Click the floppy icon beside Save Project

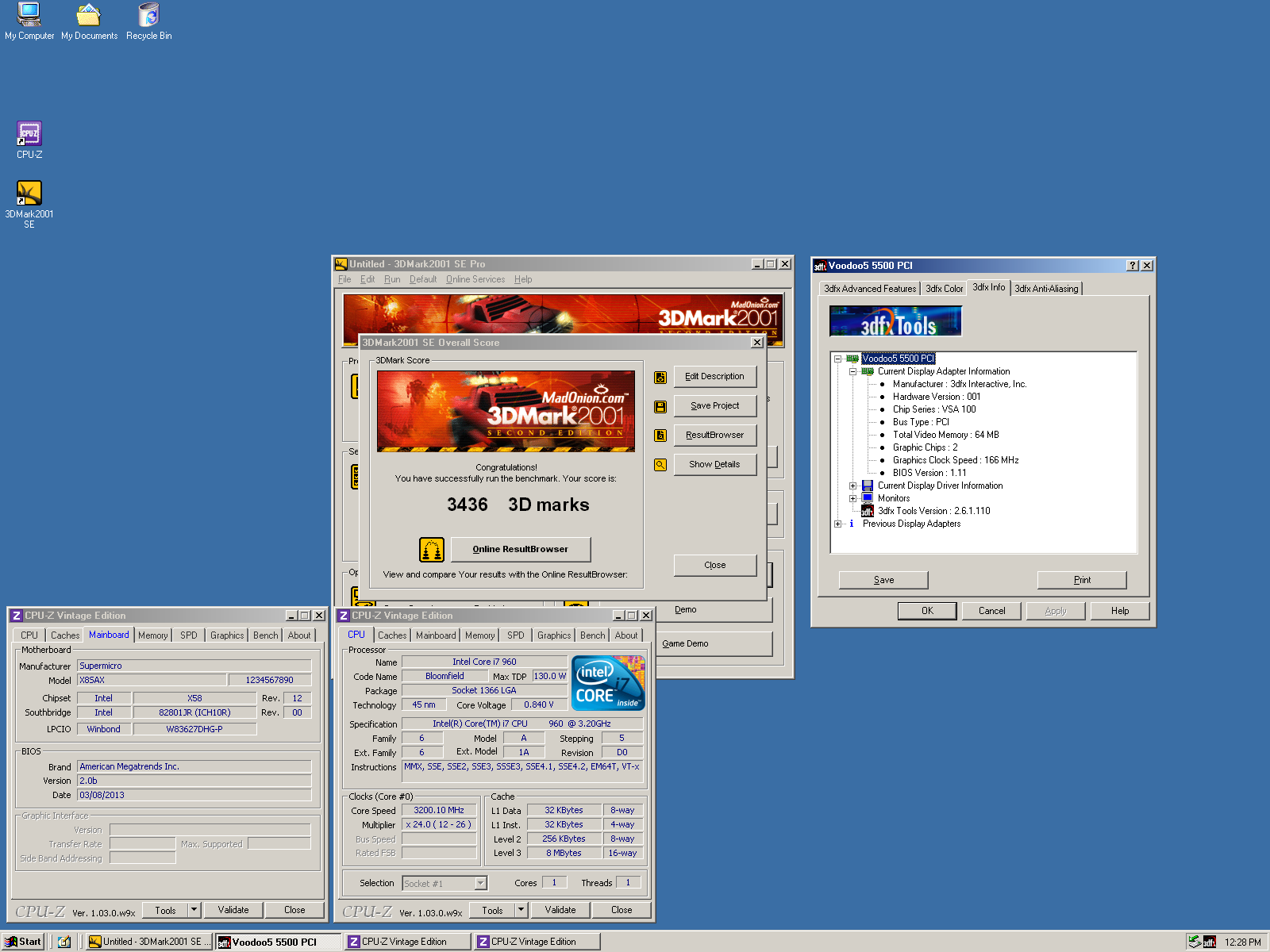[x=660, y=406]
